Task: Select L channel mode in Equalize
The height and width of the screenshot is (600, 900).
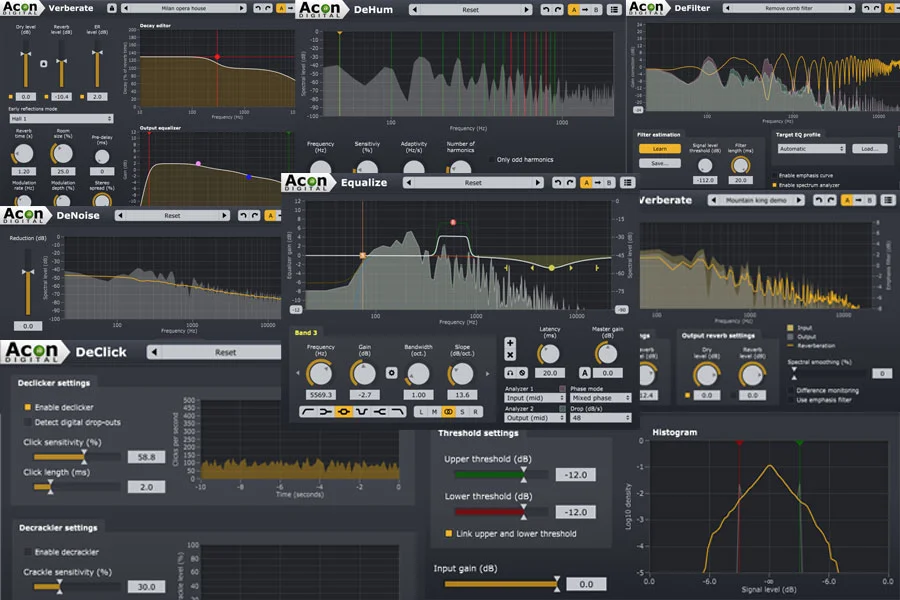Action: pos(421,412)
